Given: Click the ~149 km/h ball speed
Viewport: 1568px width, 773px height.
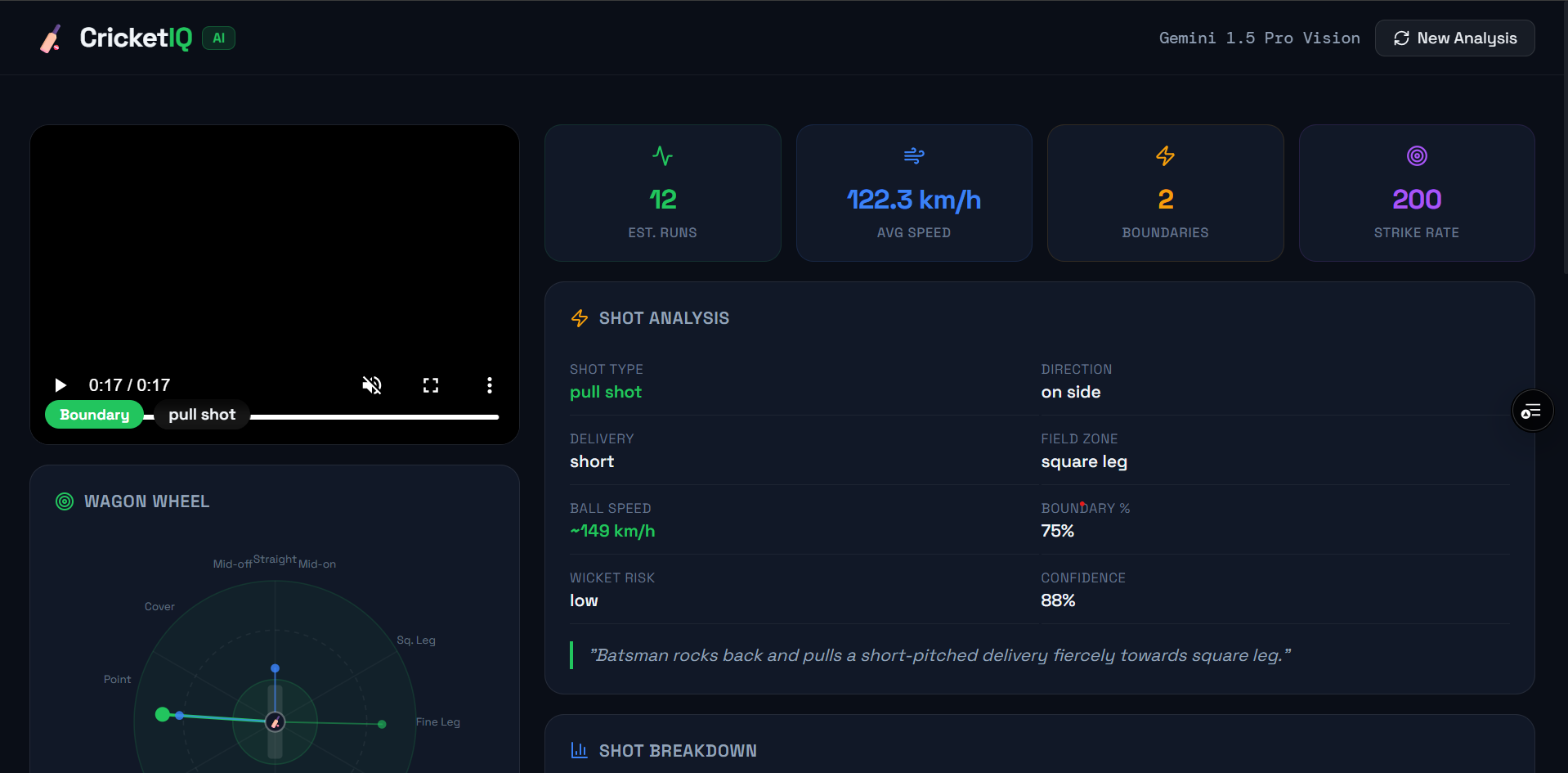Looking at the screenshot, I should 612,531.
